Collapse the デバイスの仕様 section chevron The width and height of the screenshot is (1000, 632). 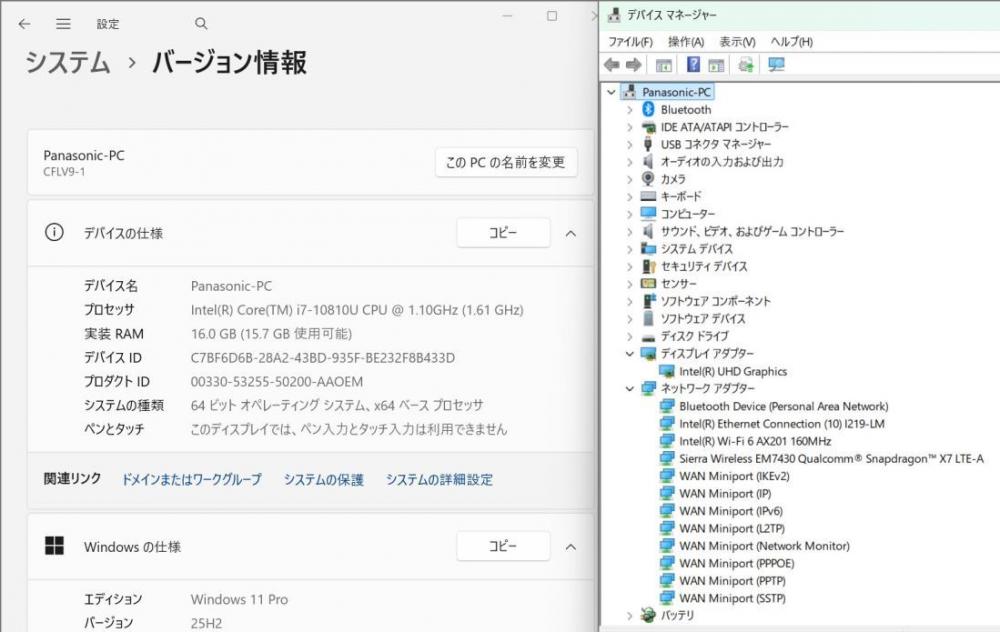point(571,233)
